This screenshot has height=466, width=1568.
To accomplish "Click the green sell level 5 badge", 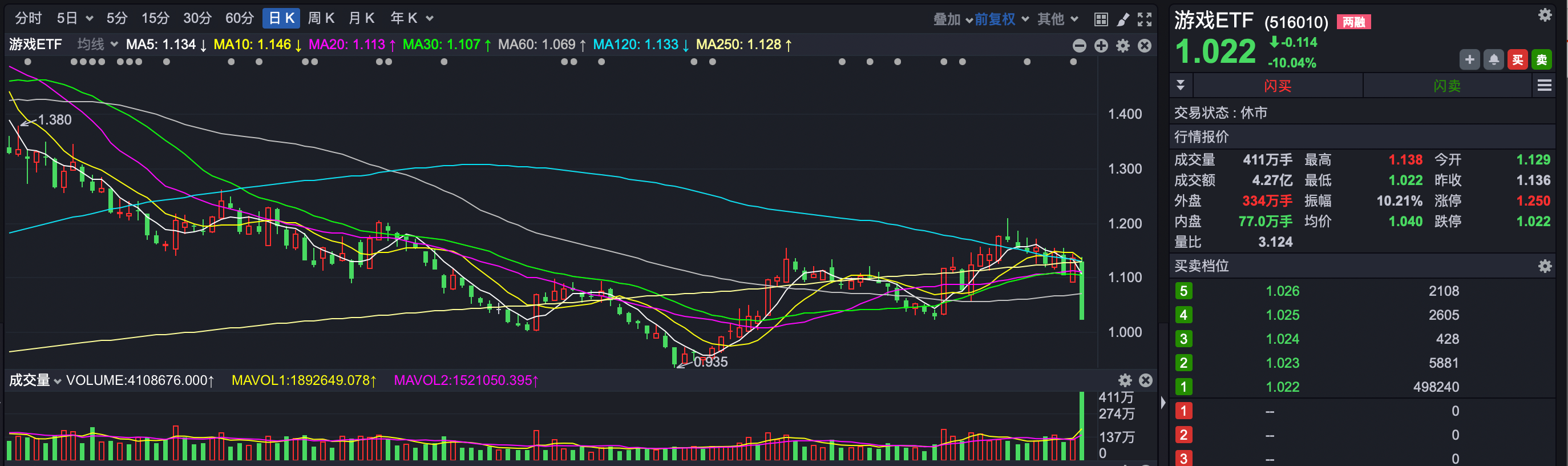I will point(1183,291).
